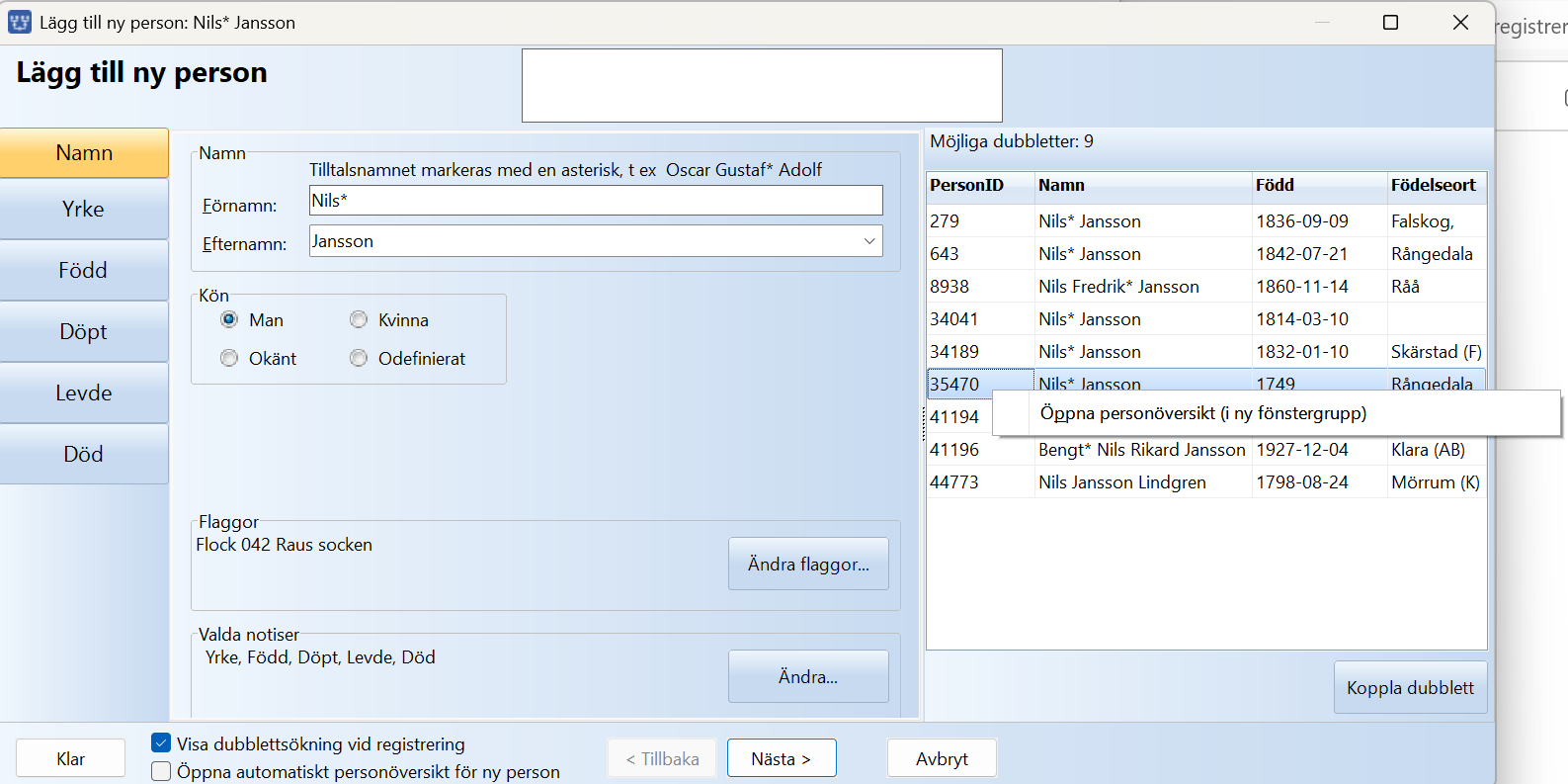
Task: Choose the Odefinierat gender option
Action: (359, 358)
